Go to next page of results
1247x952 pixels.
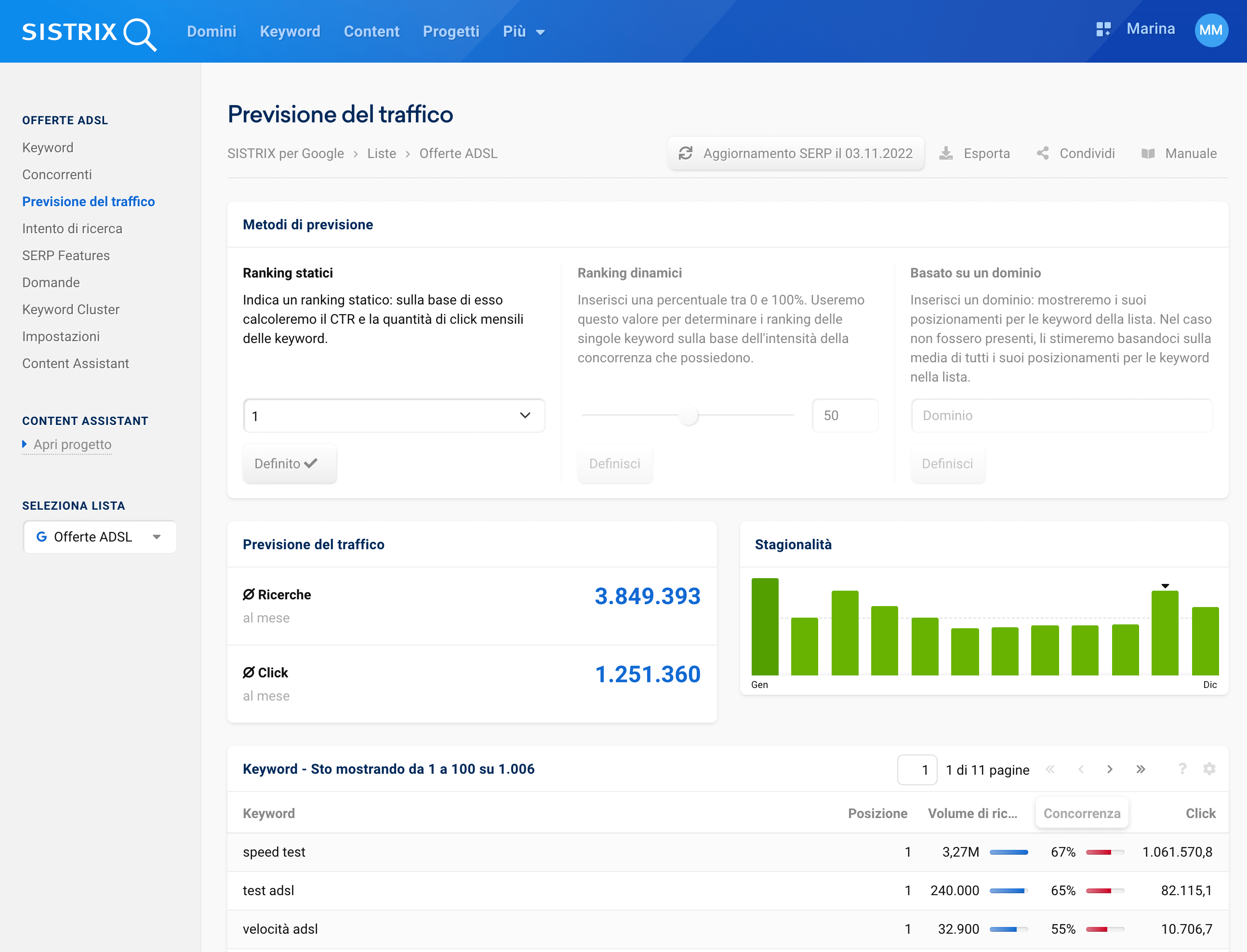click(x=1110, y=769)
